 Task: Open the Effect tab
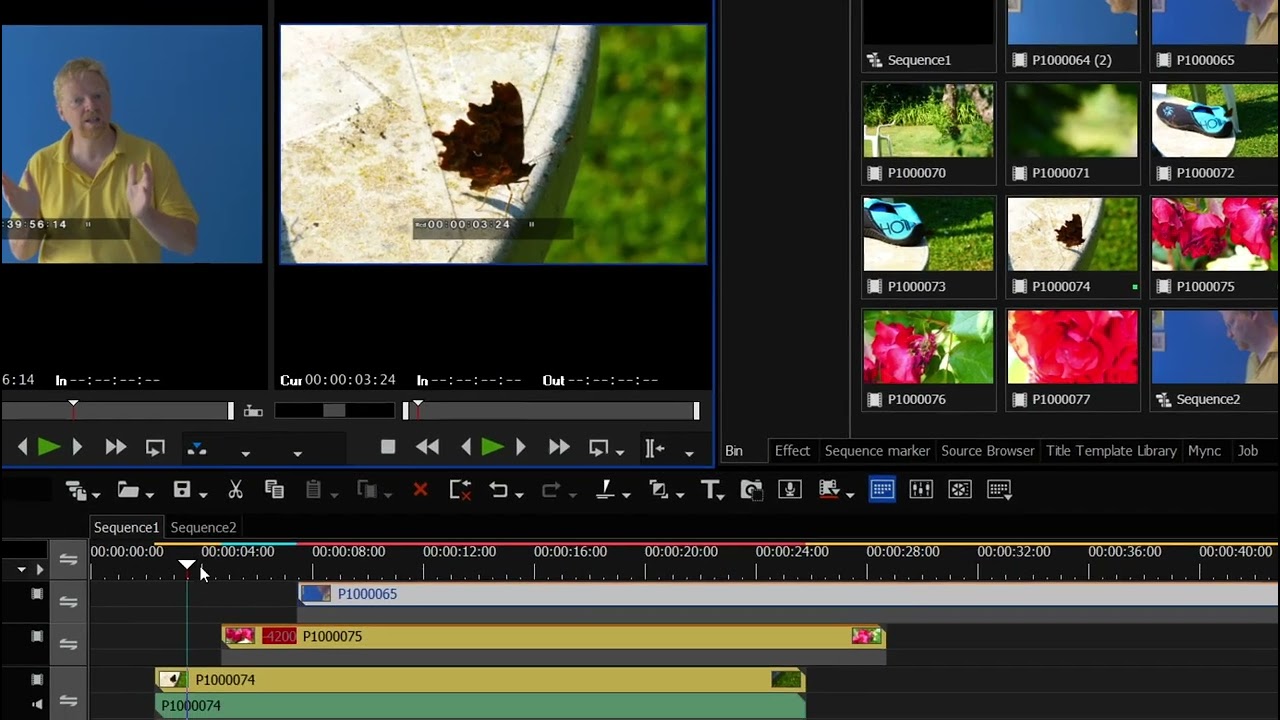(792, 451)
